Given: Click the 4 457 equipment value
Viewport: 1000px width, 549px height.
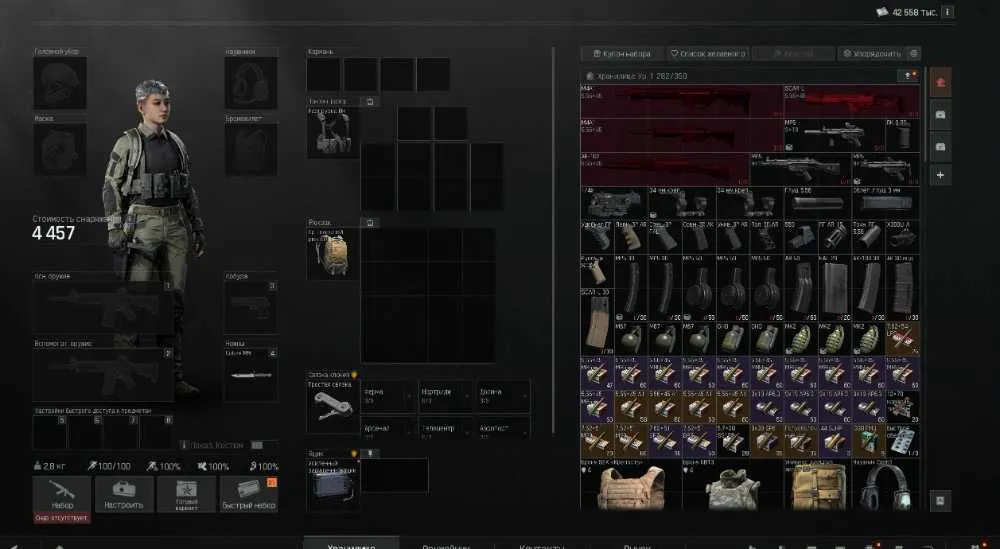Looking at the screenshot, I should click(x=54, y=233).
